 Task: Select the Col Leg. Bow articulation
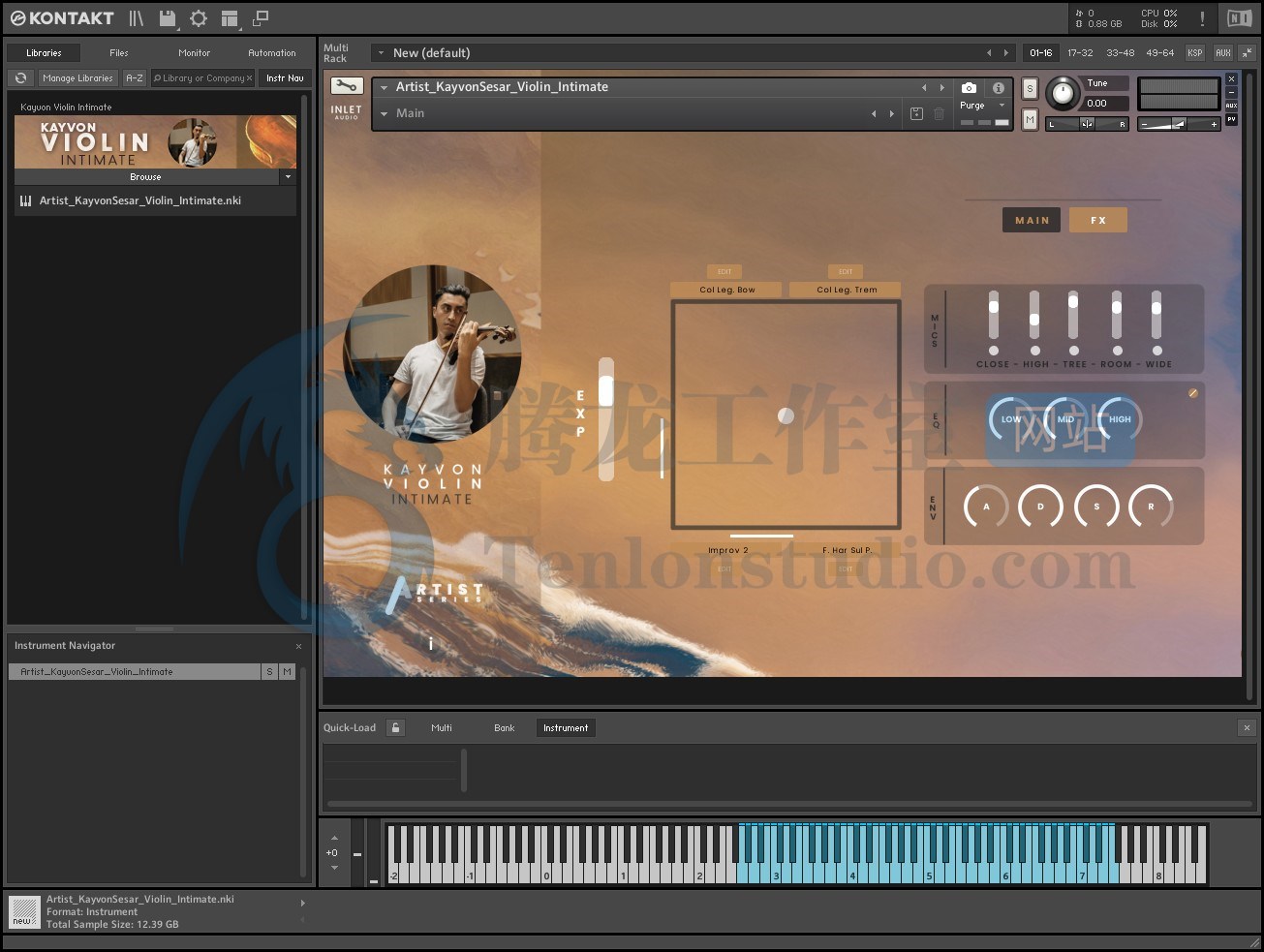click(727, 290)
